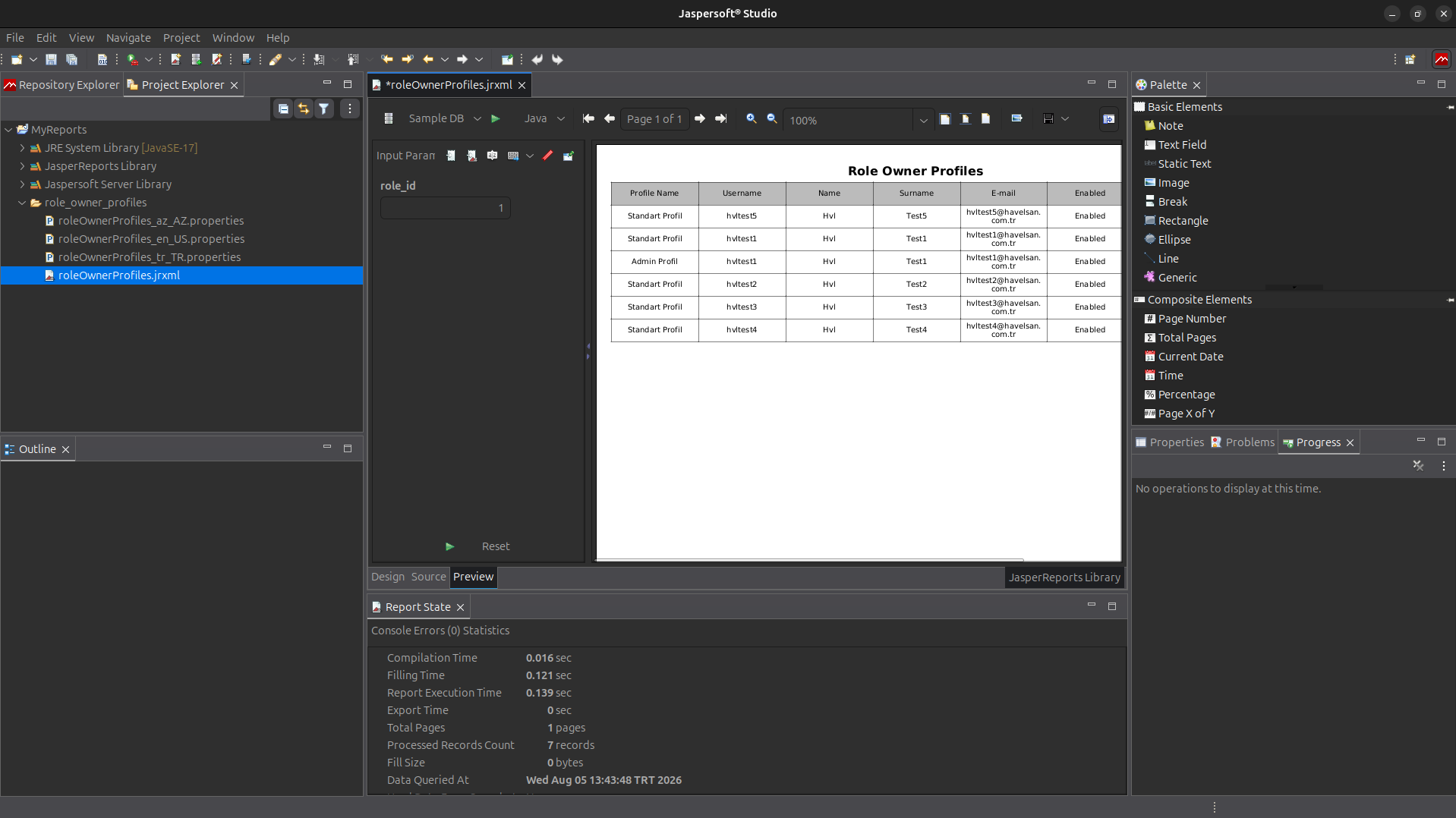
Task: Close the roleOwnerProfiles.jrxml editor tab
Action: click(x=522, y=85)
